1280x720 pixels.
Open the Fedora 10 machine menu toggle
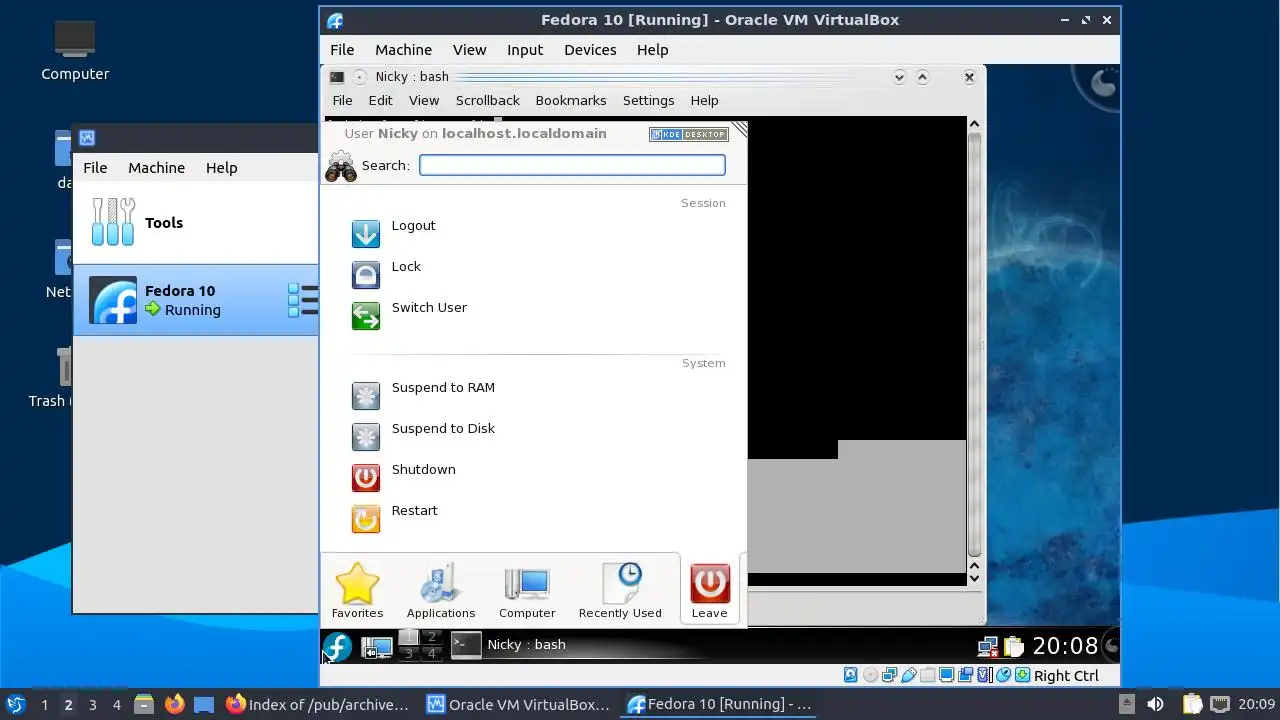pyautogui.click(x=302, y=300)
